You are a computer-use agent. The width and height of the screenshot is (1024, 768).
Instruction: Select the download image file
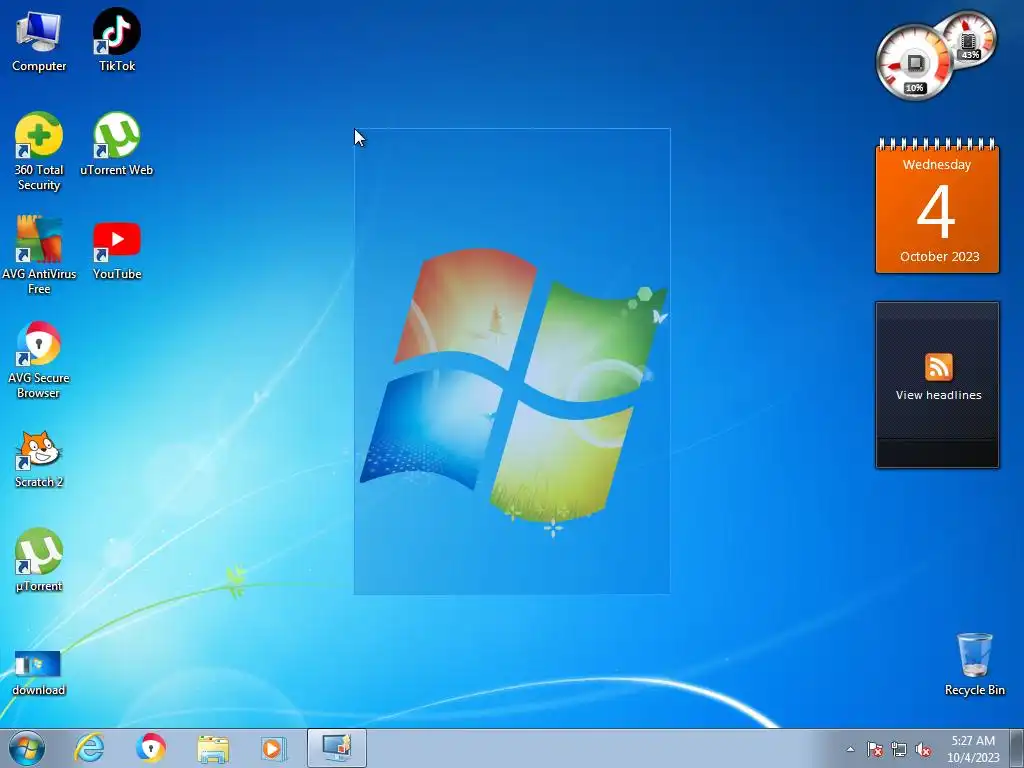(39, 673)
